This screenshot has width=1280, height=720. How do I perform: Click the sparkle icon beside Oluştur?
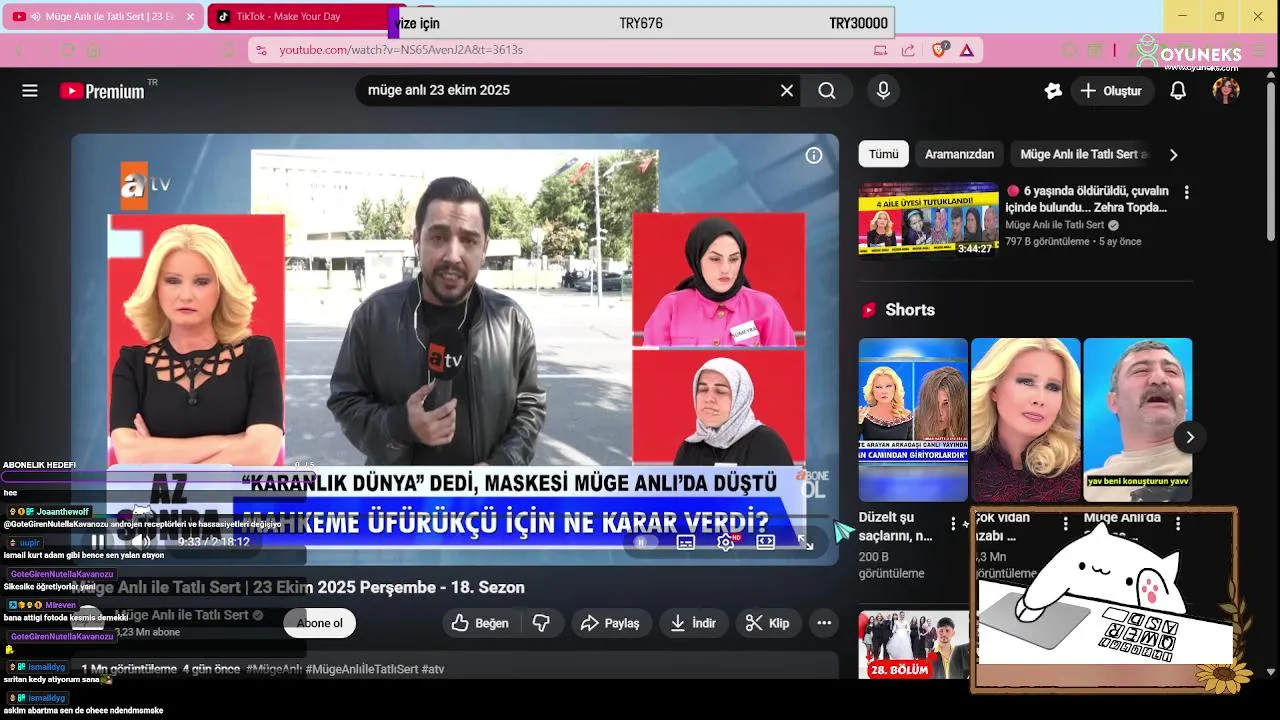[x=1052, y=91]
